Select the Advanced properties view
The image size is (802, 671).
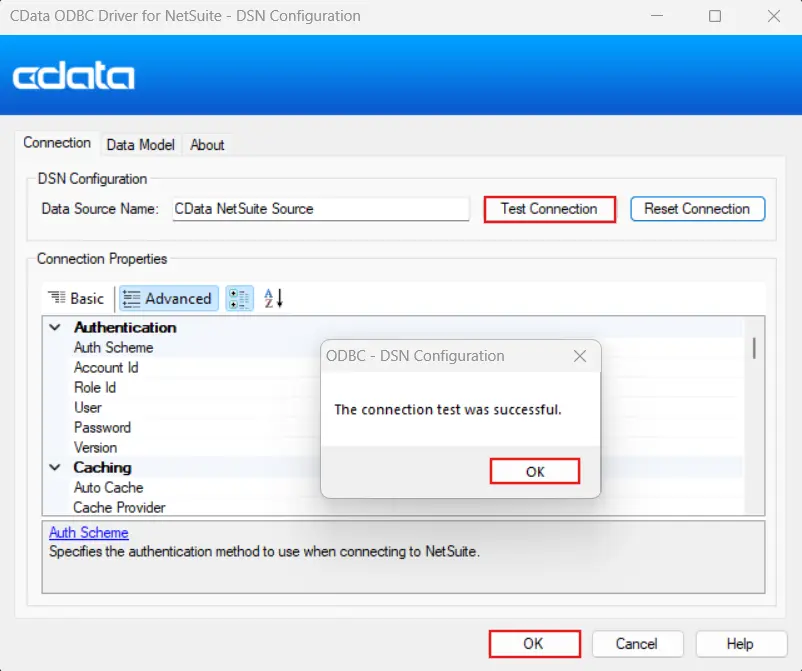(x=168, y=298)
